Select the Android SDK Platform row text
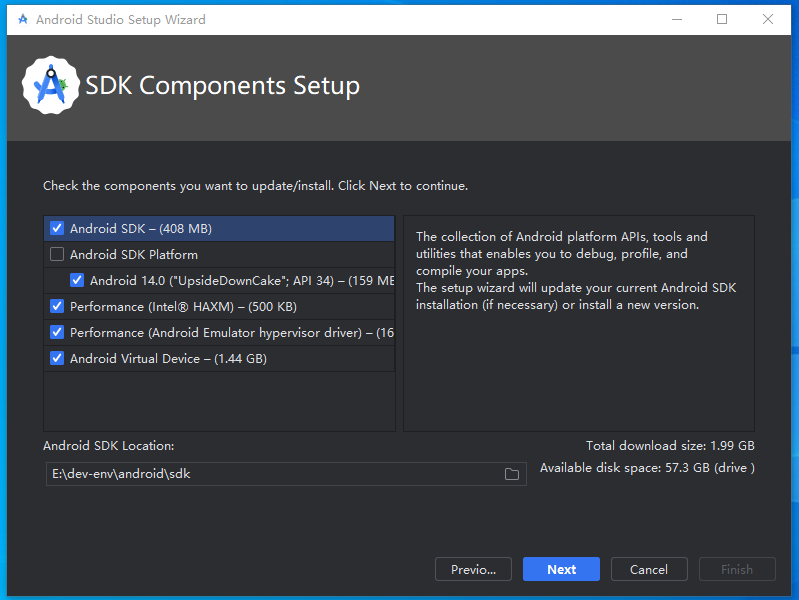Image resolution: width=799 pixels, height=600 pixels. click(134, 254)
